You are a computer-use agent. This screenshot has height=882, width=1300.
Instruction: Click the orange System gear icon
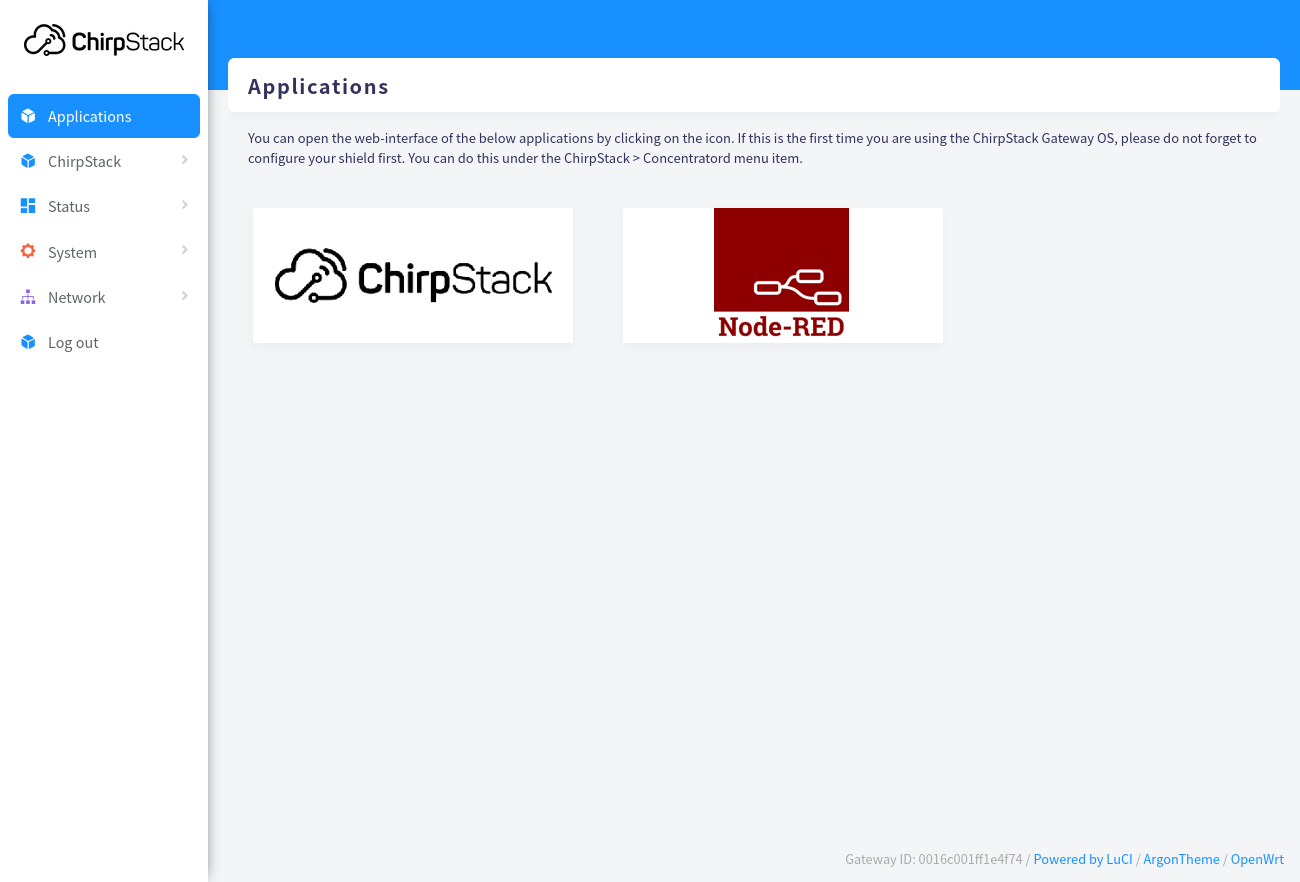click(x=28, y=252)
